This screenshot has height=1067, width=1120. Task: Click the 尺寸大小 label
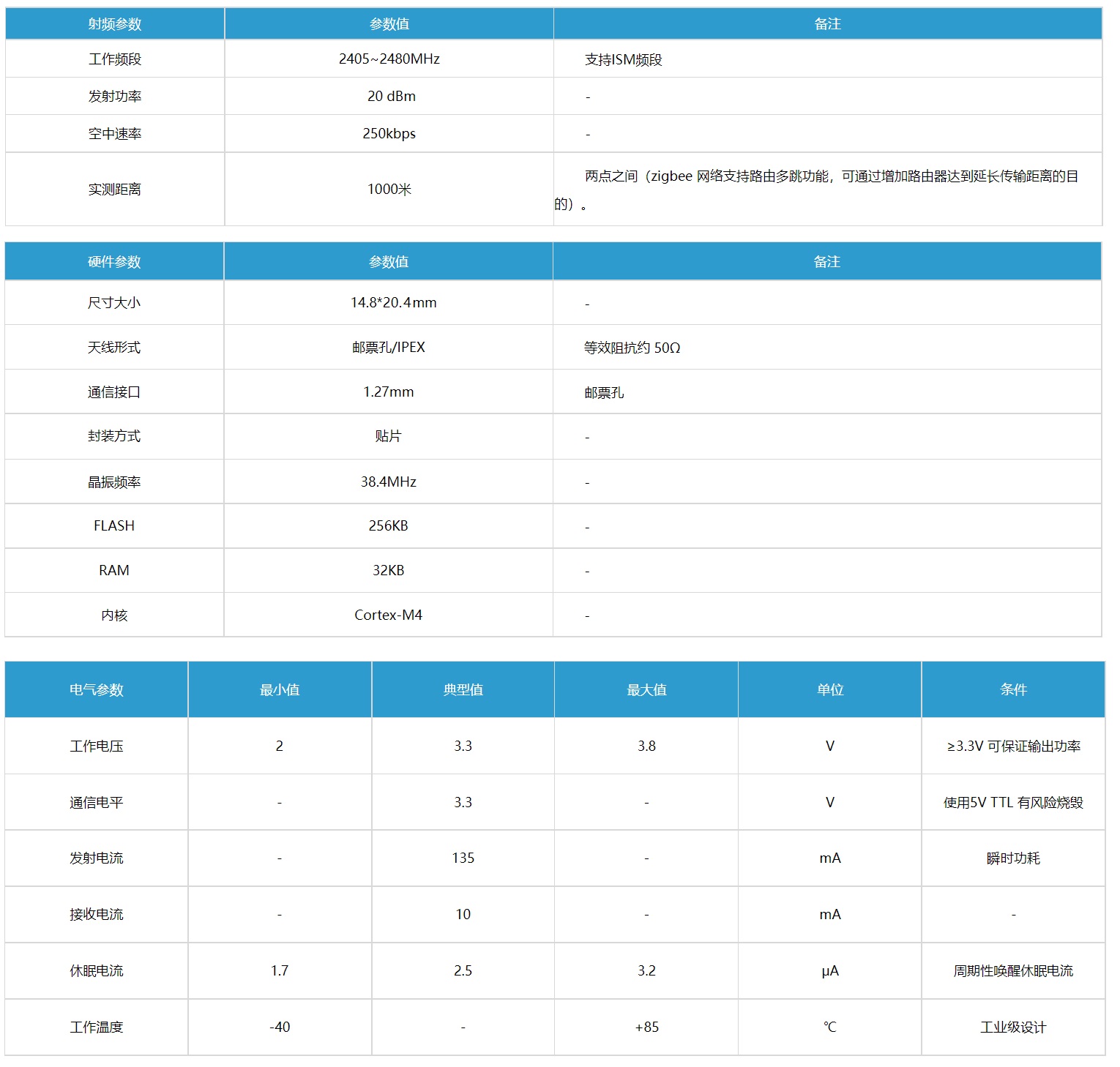point(114,303)
